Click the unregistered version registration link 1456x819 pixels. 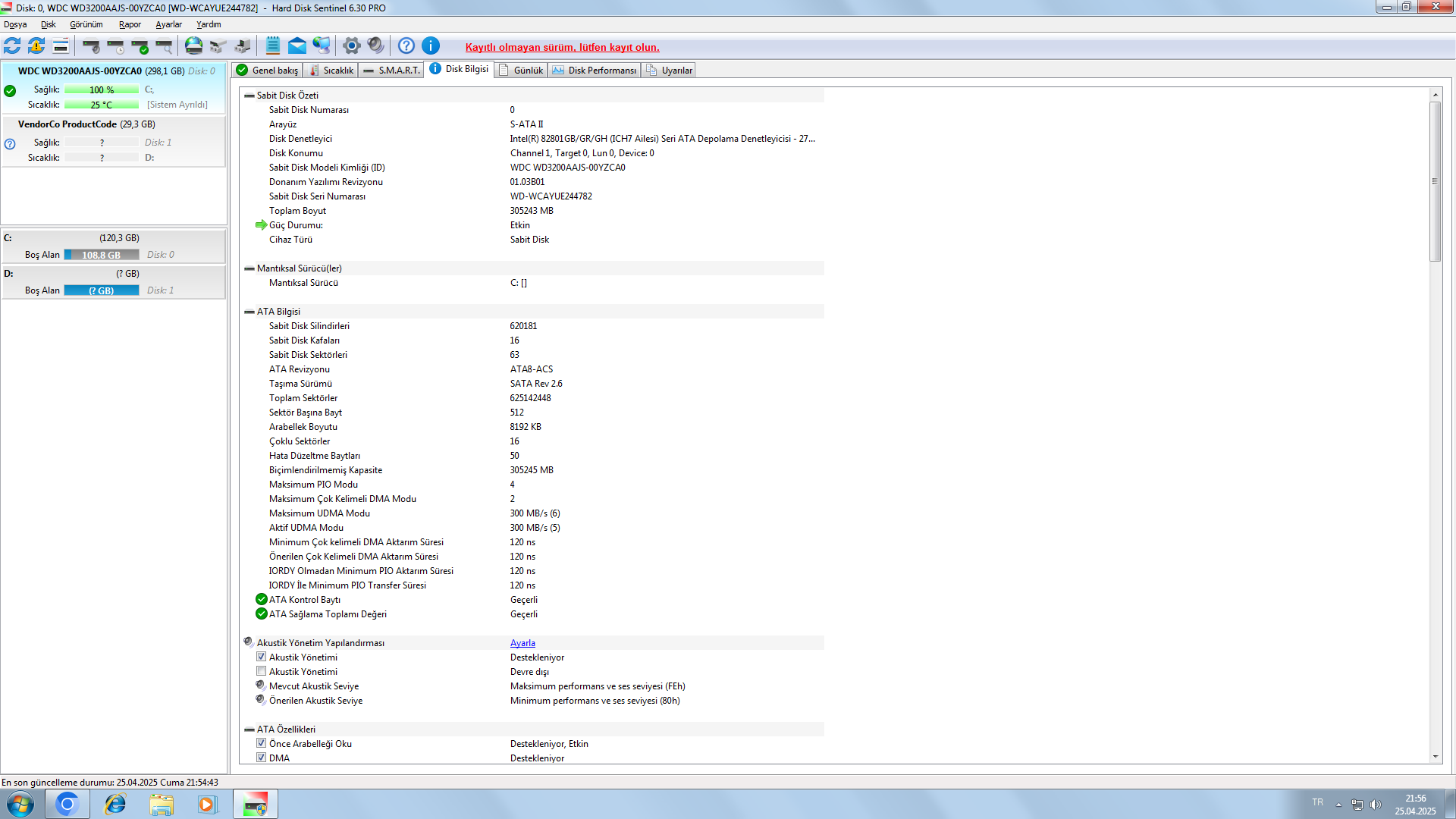pyautogui.click(x=562, y=47)
